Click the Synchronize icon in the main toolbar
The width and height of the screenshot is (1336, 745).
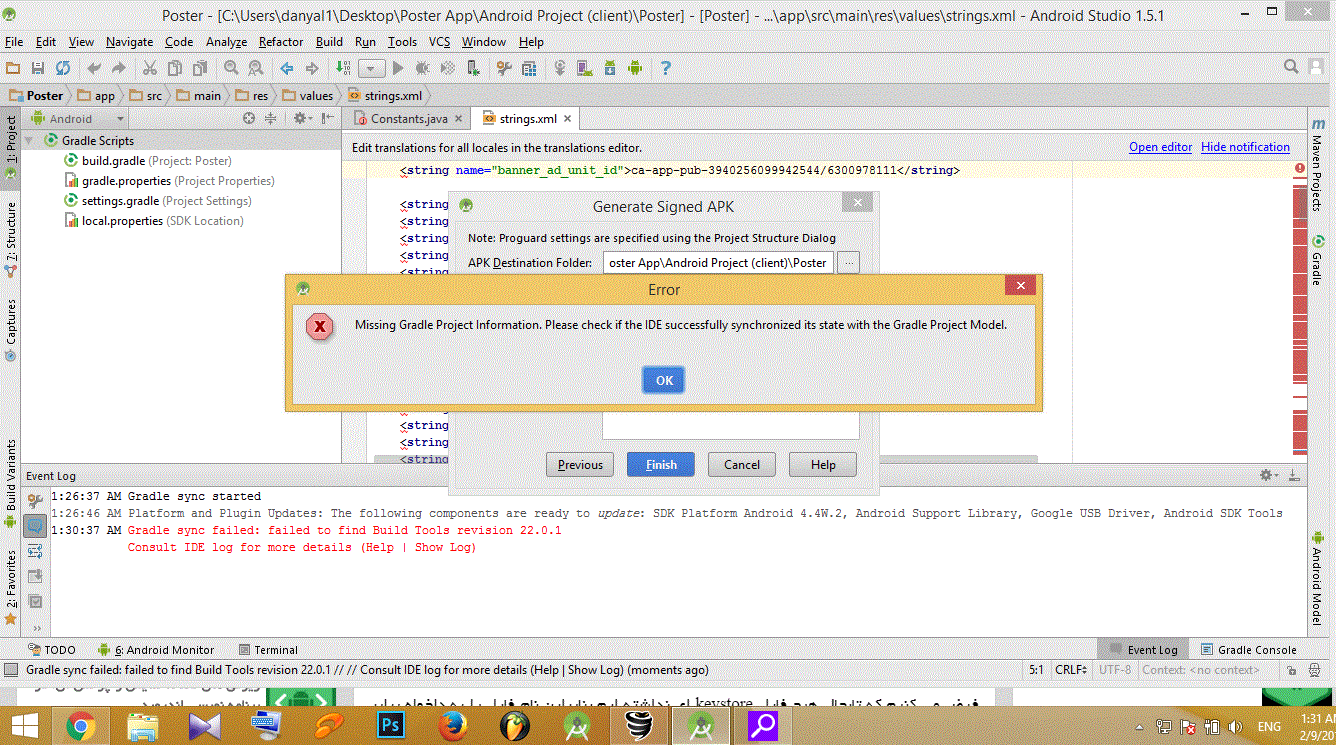[x=62, y=68]
